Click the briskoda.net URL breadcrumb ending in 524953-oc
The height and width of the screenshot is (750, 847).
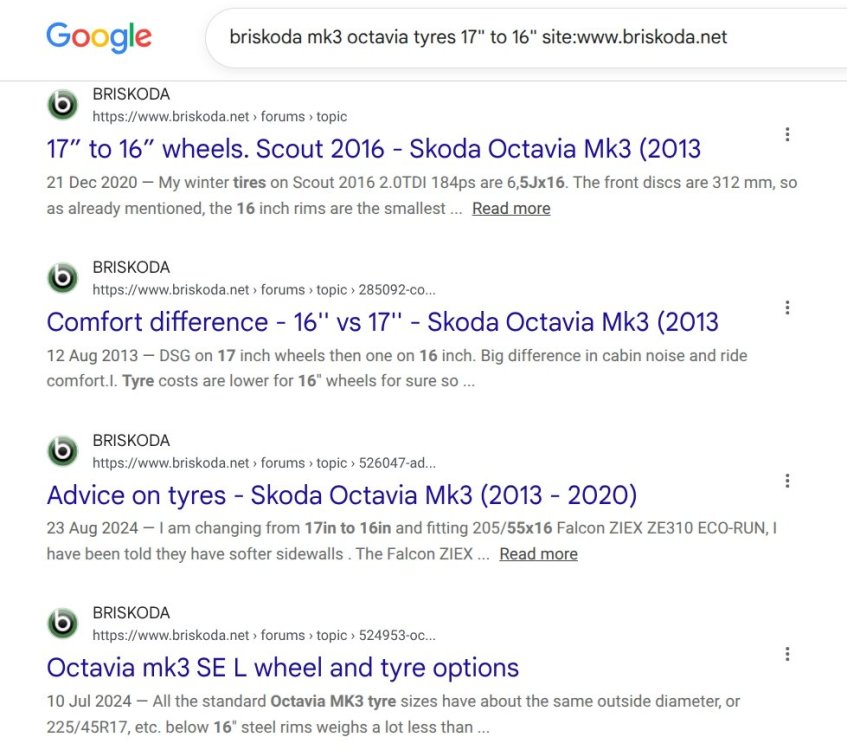click(x=264, y=635)
